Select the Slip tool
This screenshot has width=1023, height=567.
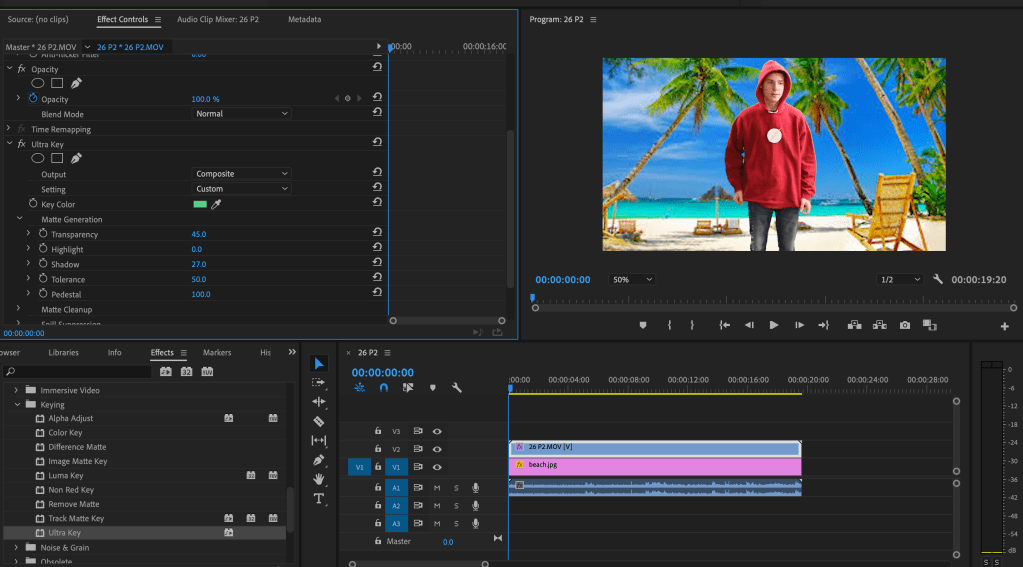[318, 440]
